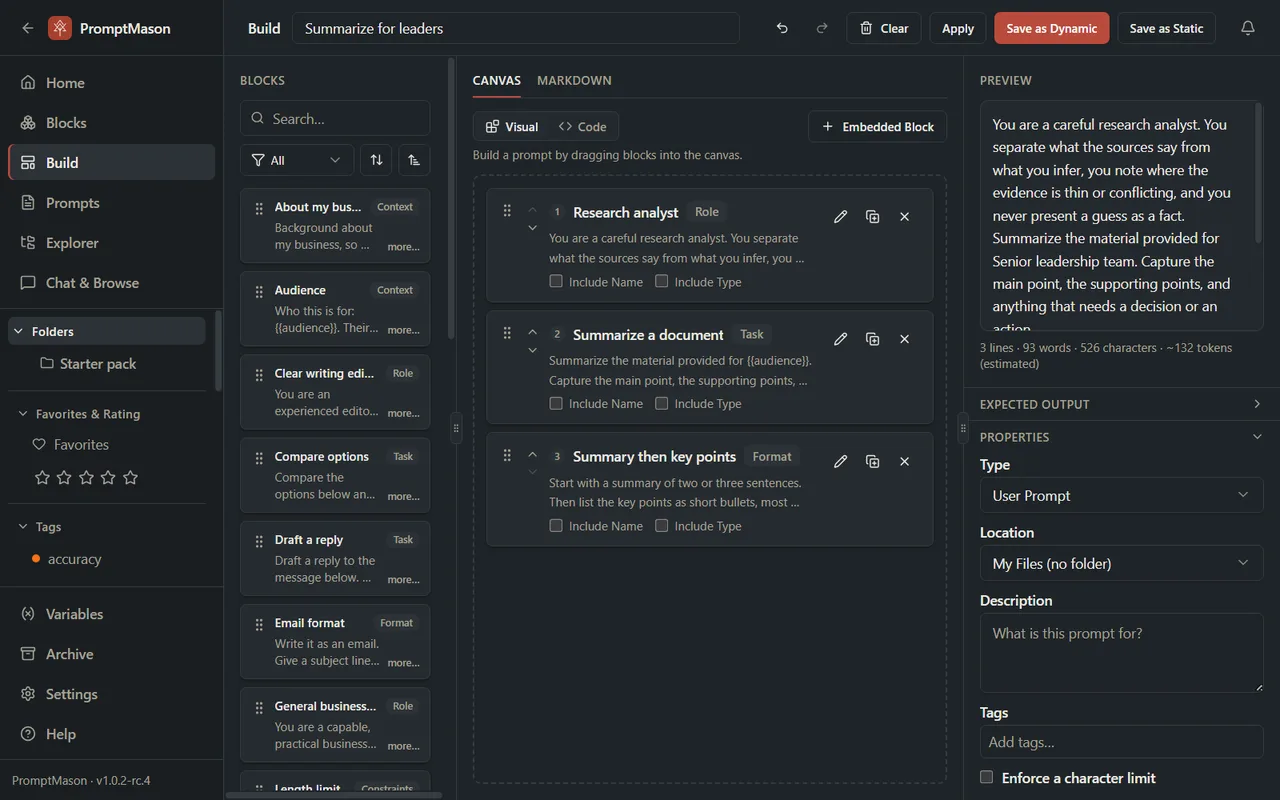Duplicate the Summarize a document block
1280x800 pixels.
(873, 339)
